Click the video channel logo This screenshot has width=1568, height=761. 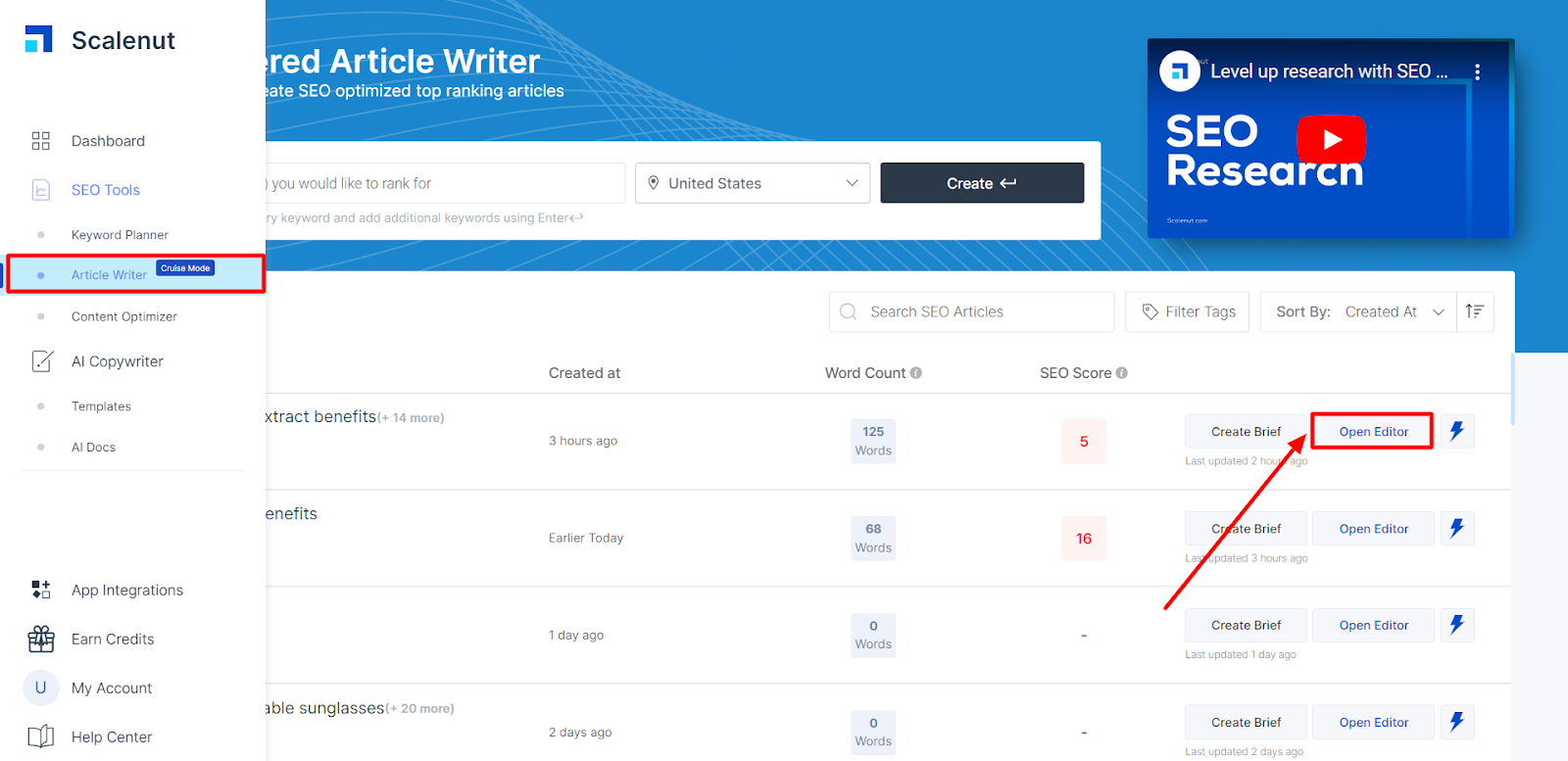point(1180,71)
